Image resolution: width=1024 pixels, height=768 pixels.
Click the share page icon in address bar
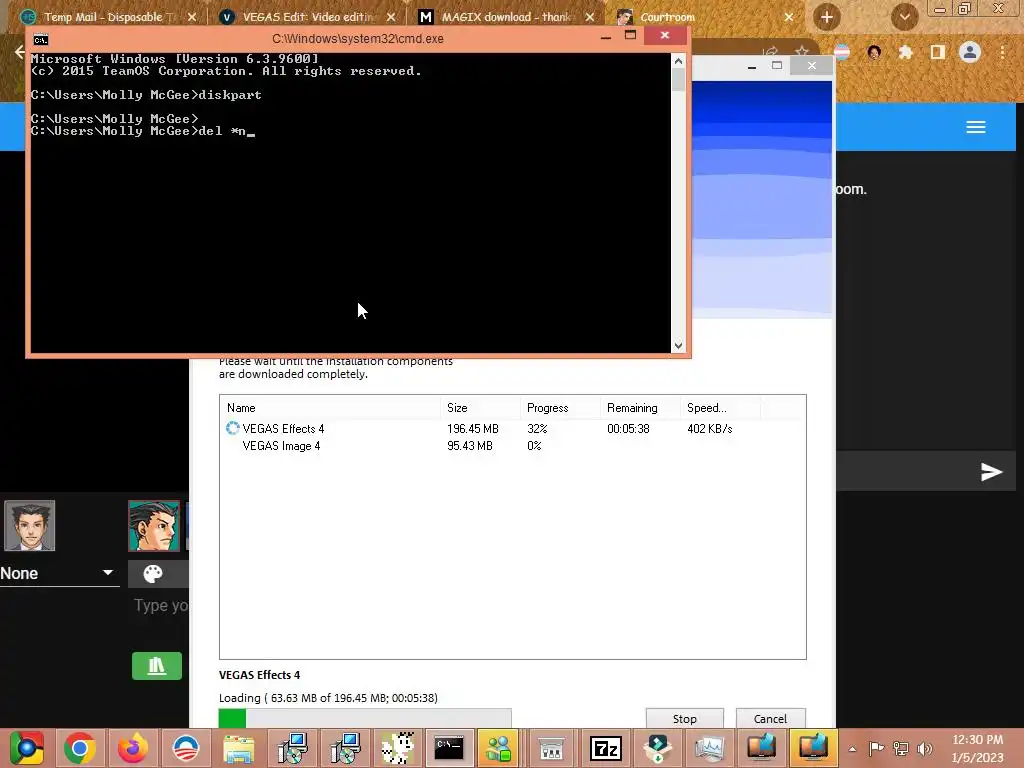coord(771,51)
